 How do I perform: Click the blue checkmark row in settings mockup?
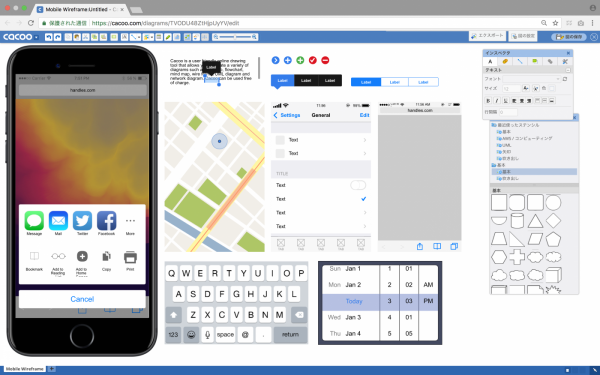pyautogui.click(x=321, y=199)
